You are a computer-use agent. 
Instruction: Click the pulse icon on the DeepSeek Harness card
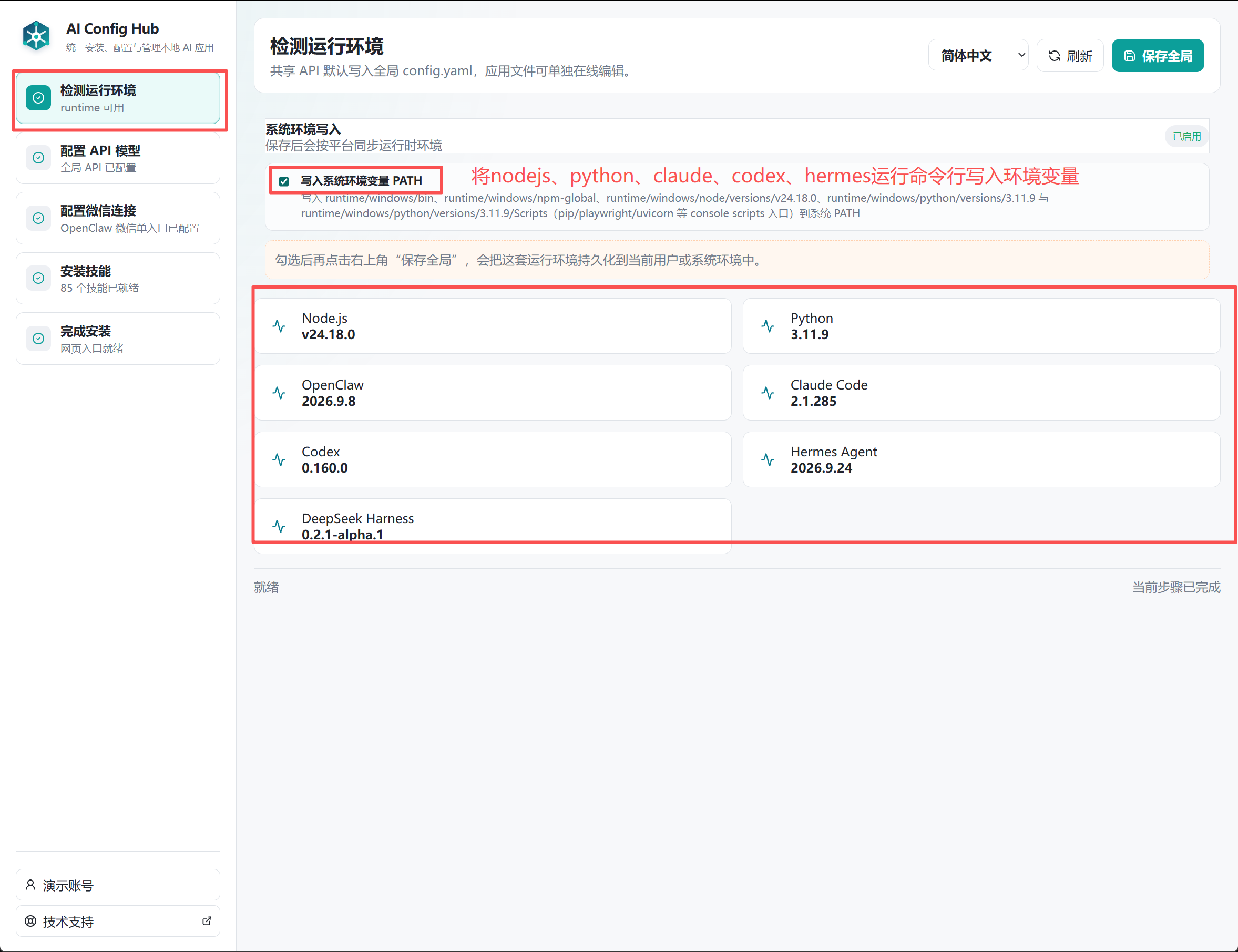(x=279, y=526)
